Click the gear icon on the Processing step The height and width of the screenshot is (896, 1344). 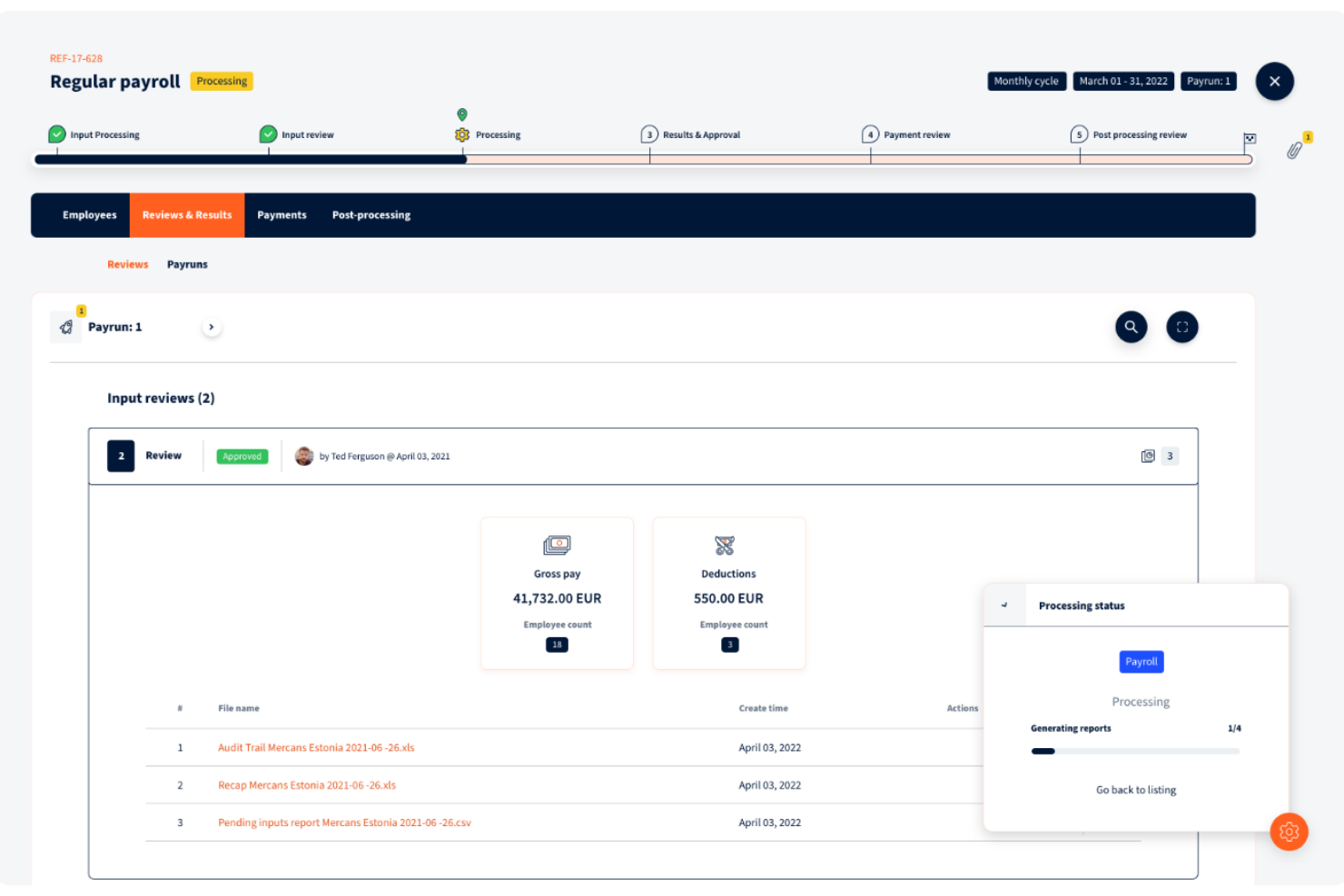pos(461,133)
